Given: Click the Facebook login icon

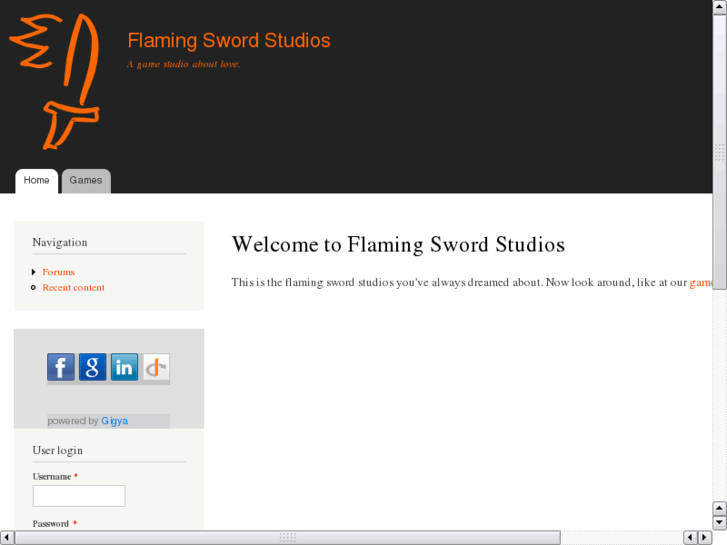Looking at the screenshot, I should (x=60, y=367).
